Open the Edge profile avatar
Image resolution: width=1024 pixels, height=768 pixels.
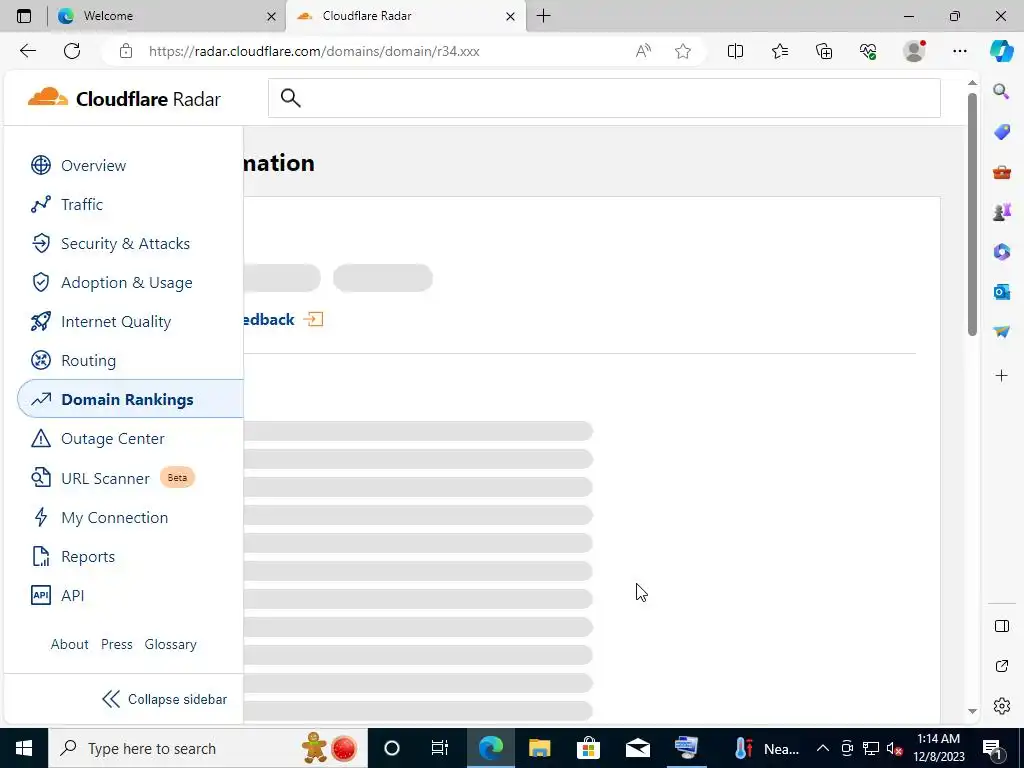click(914, 51)
